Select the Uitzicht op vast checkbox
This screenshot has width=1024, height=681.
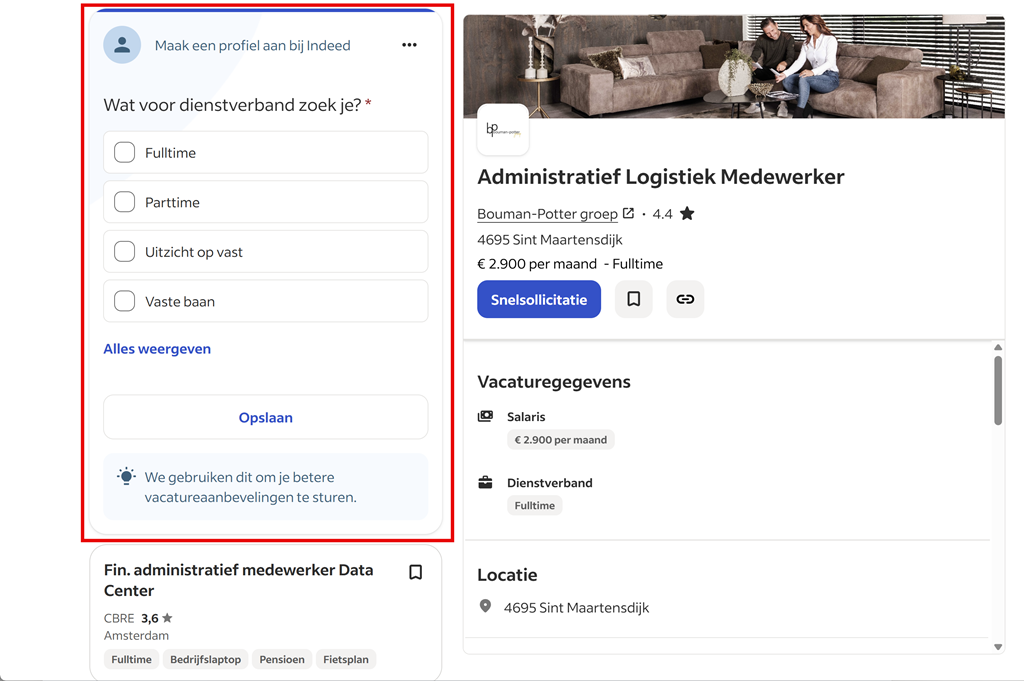(125, 252)
